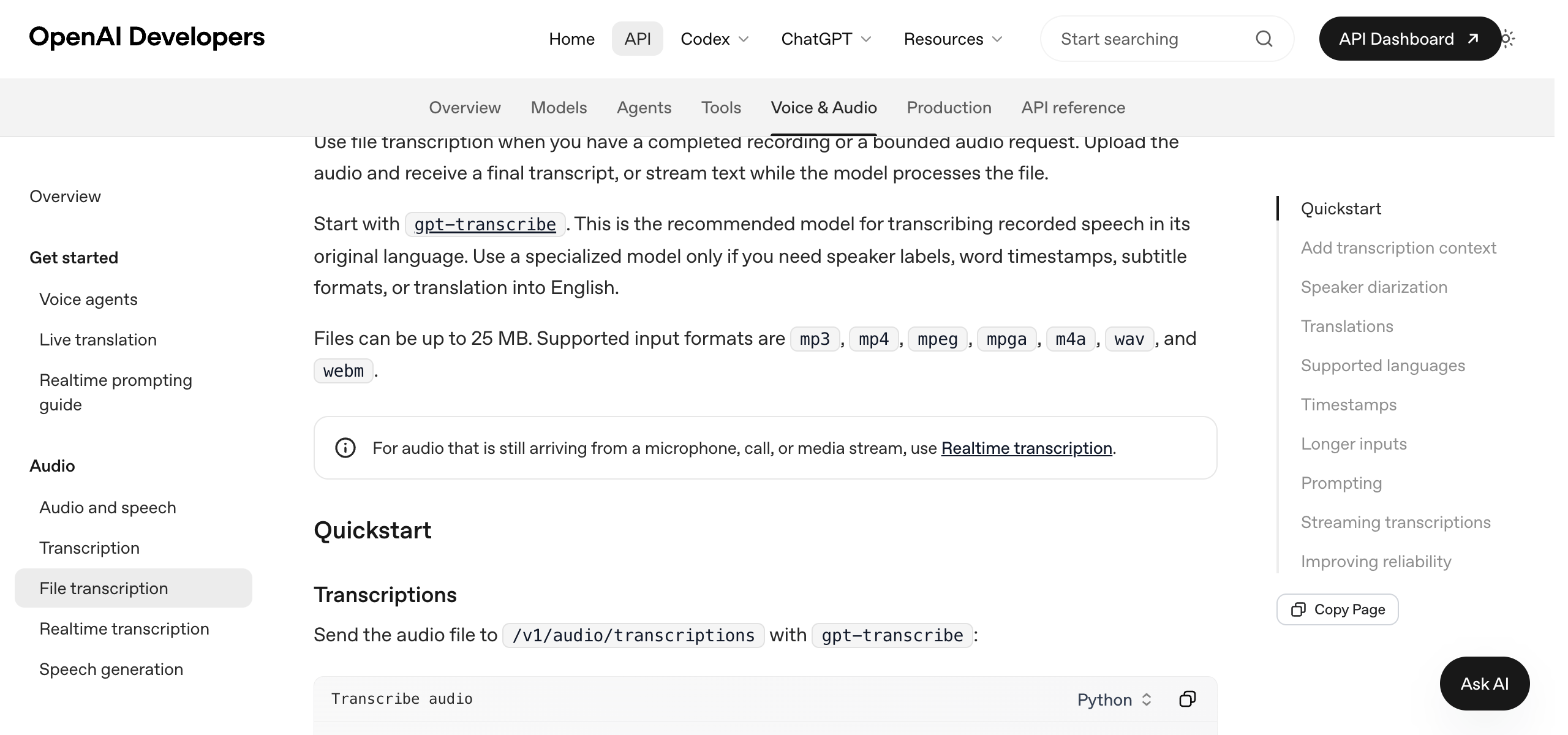This screenshot has height=735, width=1568.
Task: Open the Overview tab
Action: [x=465, y=107]
